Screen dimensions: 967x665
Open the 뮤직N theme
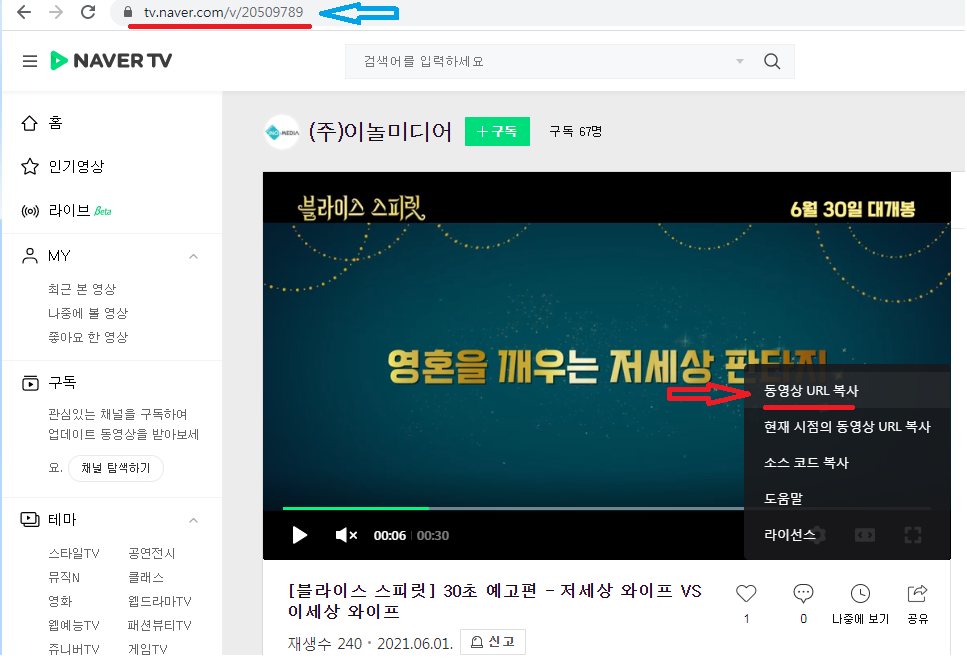(64, 578)
